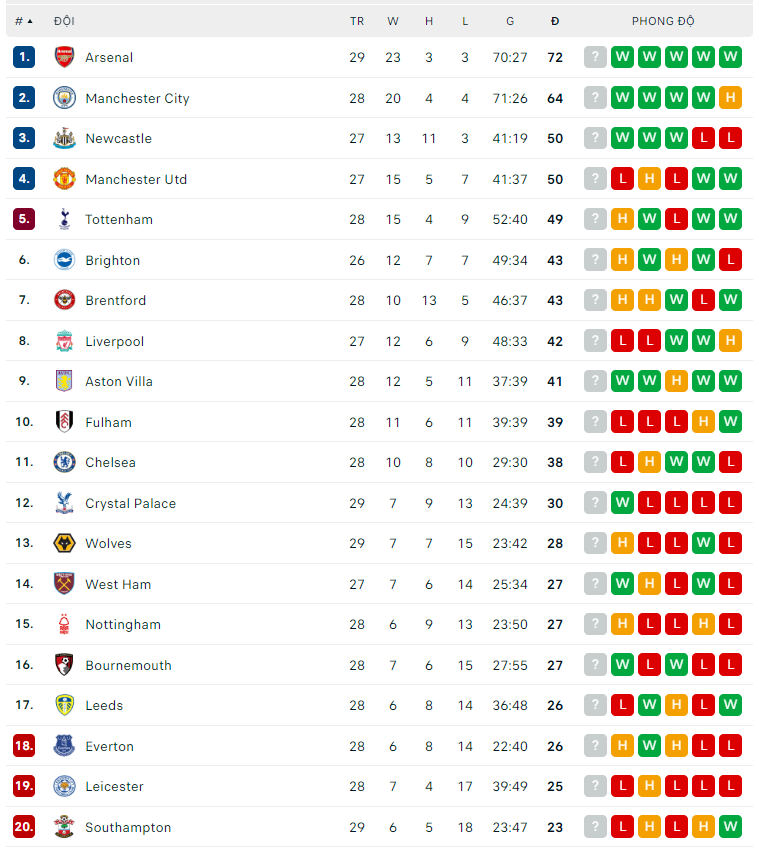The height and width of the screenshot is (857, 759).
Task: Open the Brighton team page link
Action: pos(112,260)
